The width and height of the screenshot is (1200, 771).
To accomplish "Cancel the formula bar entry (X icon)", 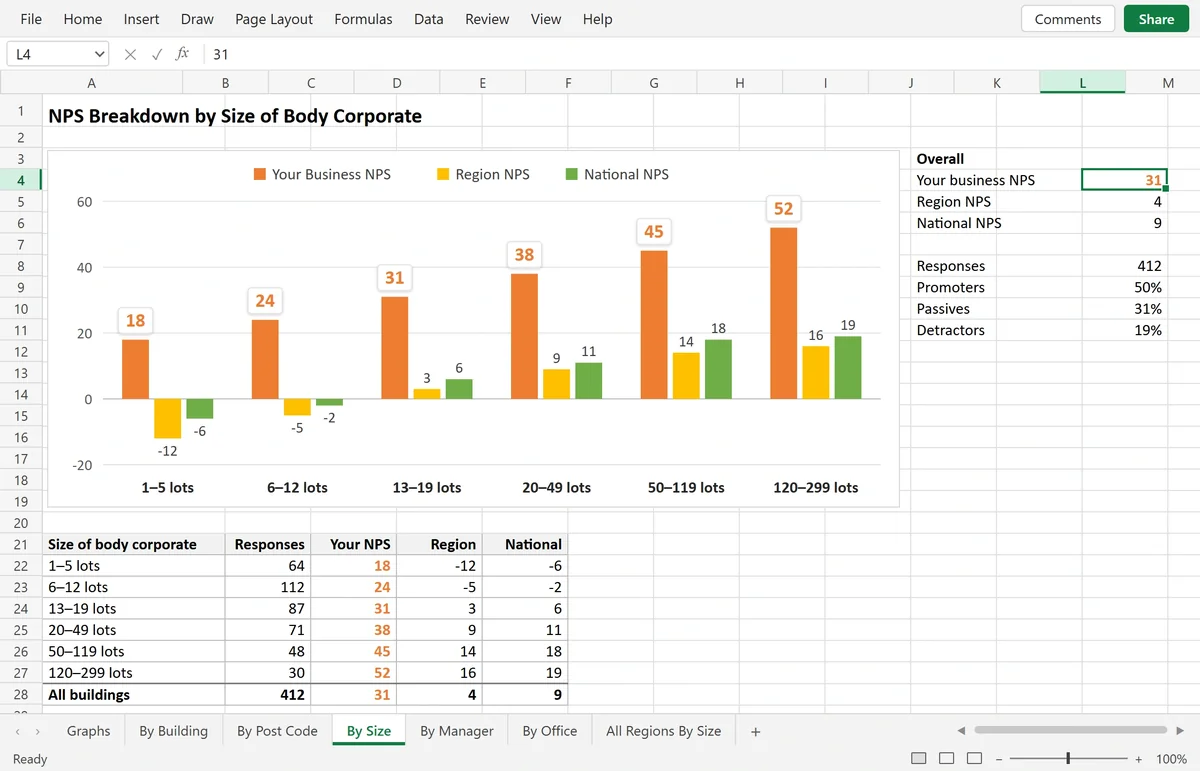I will pyautogui.click(x=130, y=54).
